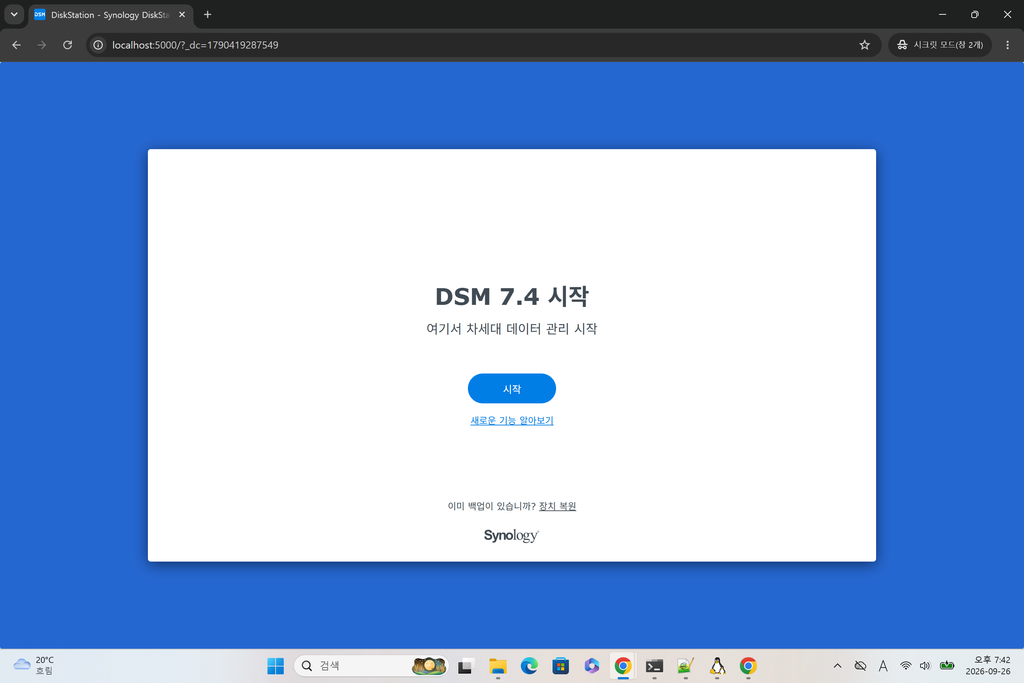Expand the hidden system tray icons chevron

(x=837, y=665)
